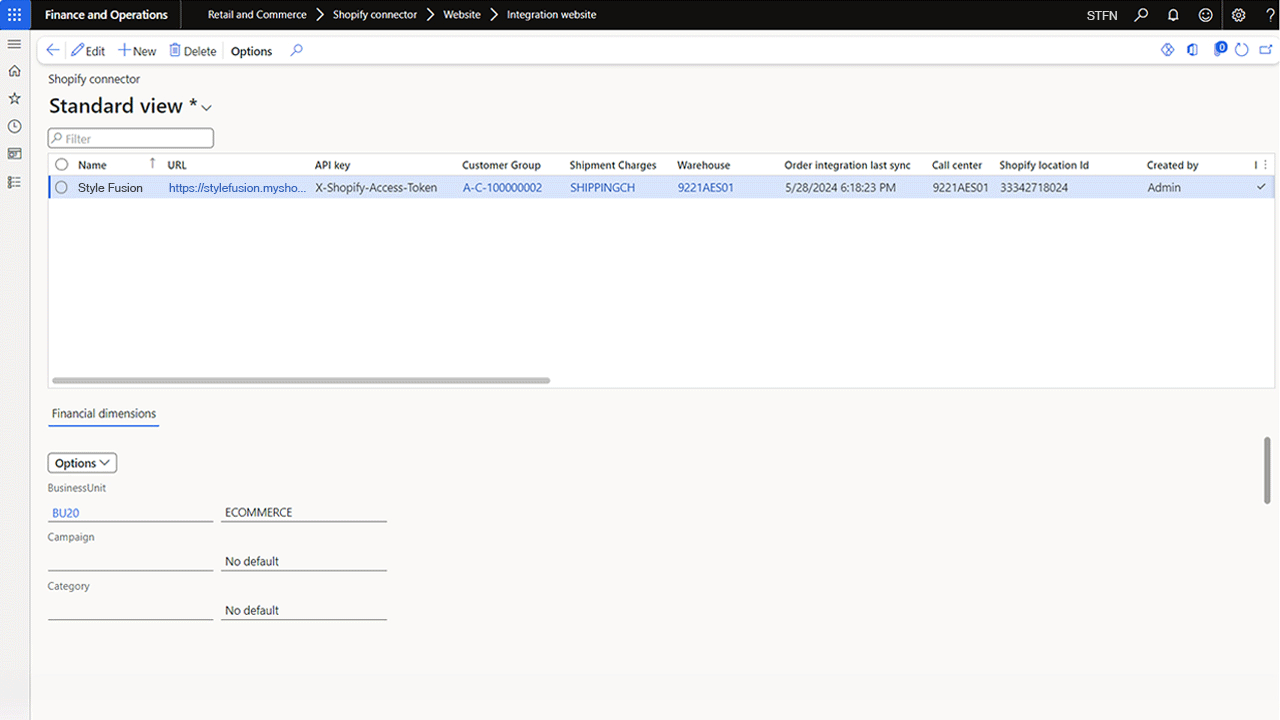Click the row checkmark in last column
Screen dimensions: 1280x720
click(1261, 187)
